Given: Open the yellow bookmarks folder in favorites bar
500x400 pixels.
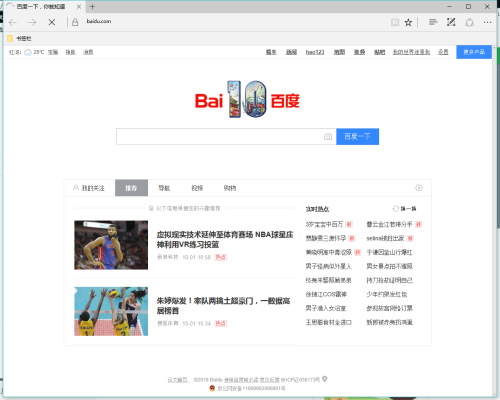Looking at the screenshot, I should (10, 38).
